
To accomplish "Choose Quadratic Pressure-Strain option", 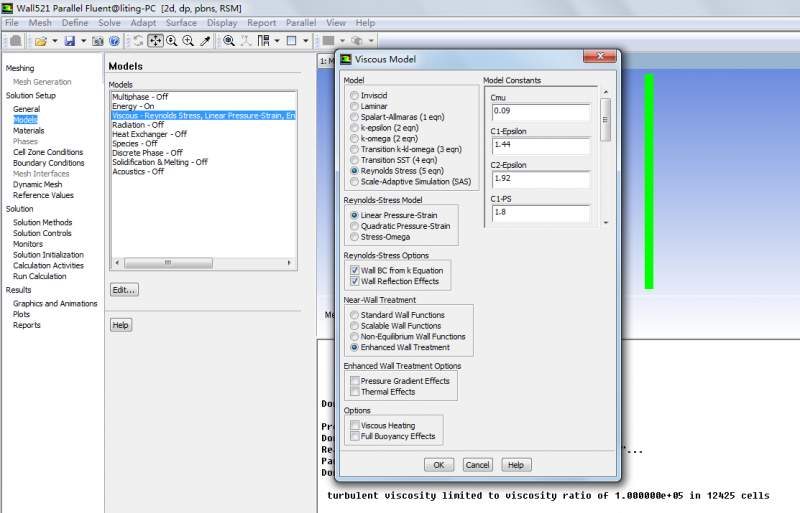I will point(354,226).
